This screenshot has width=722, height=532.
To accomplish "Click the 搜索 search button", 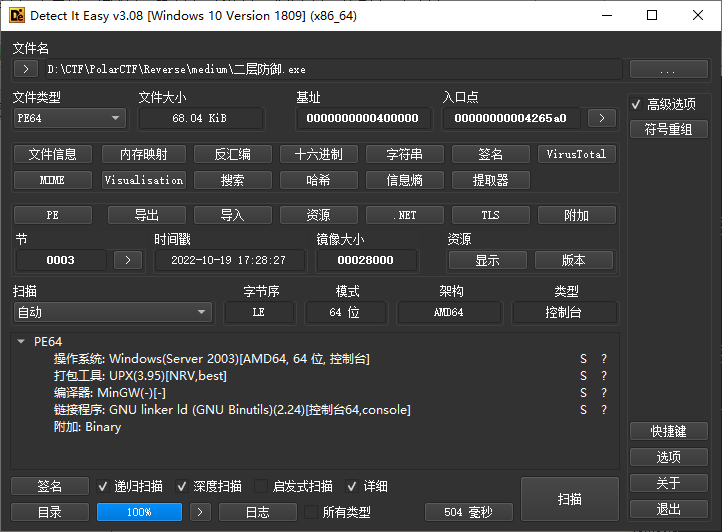I will [233, 180].
